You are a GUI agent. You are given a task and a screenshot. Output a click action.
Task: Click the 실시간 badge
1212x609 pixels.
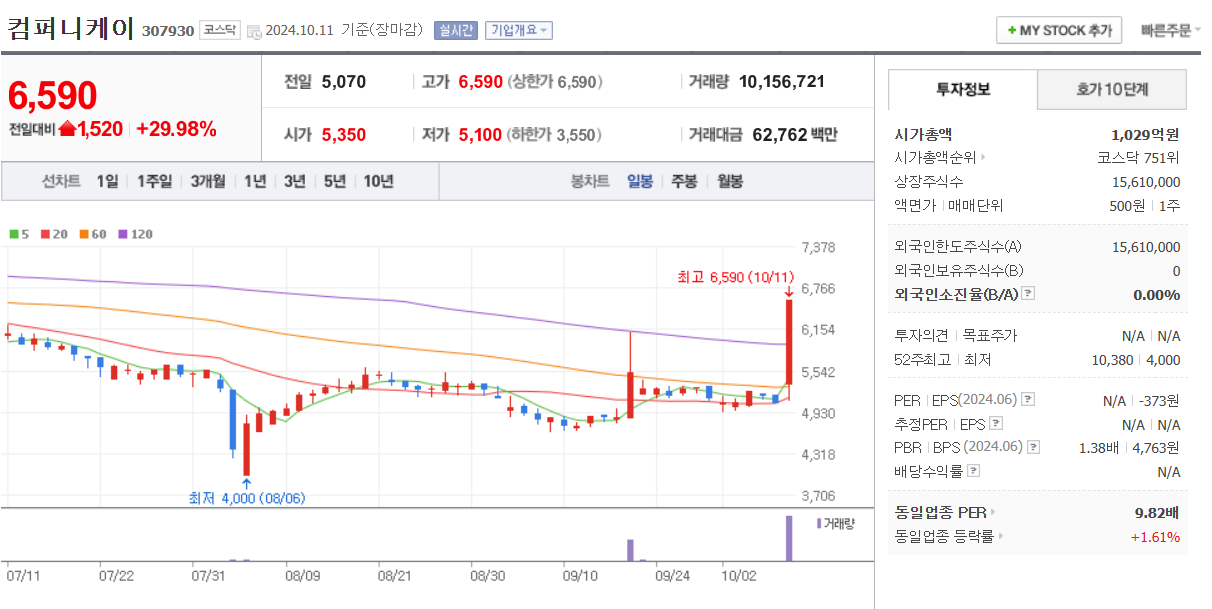(x=457, y=30)
